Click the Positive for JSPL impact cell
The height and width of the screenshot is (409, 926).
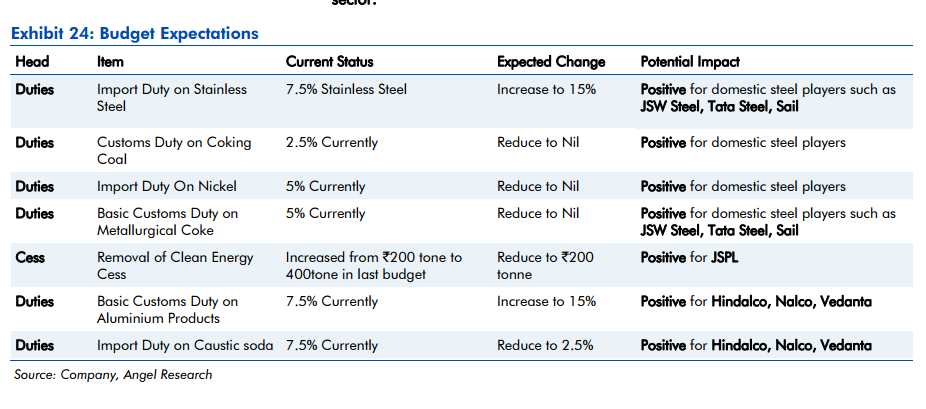tap(690, 257)
